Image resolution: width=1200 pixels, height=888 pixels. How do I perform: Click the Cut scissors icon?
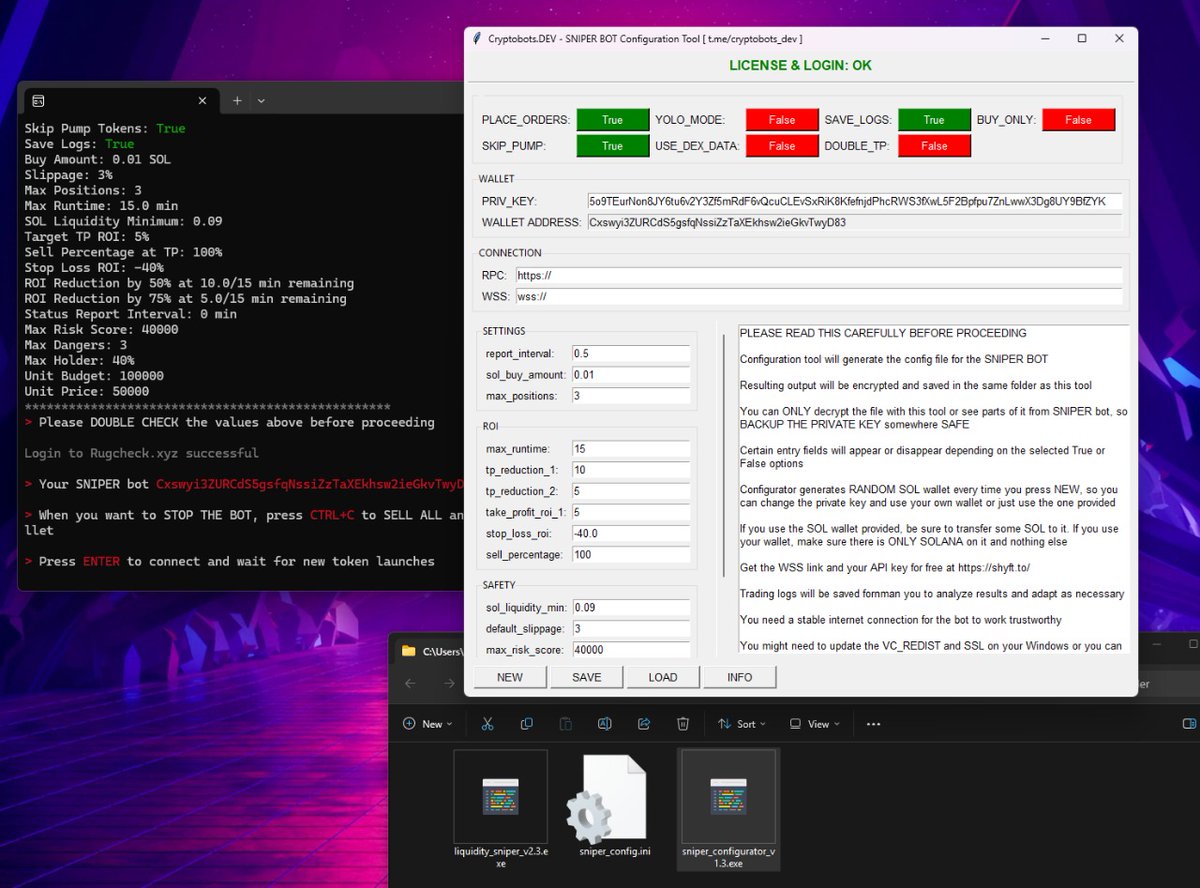point(487,724)
